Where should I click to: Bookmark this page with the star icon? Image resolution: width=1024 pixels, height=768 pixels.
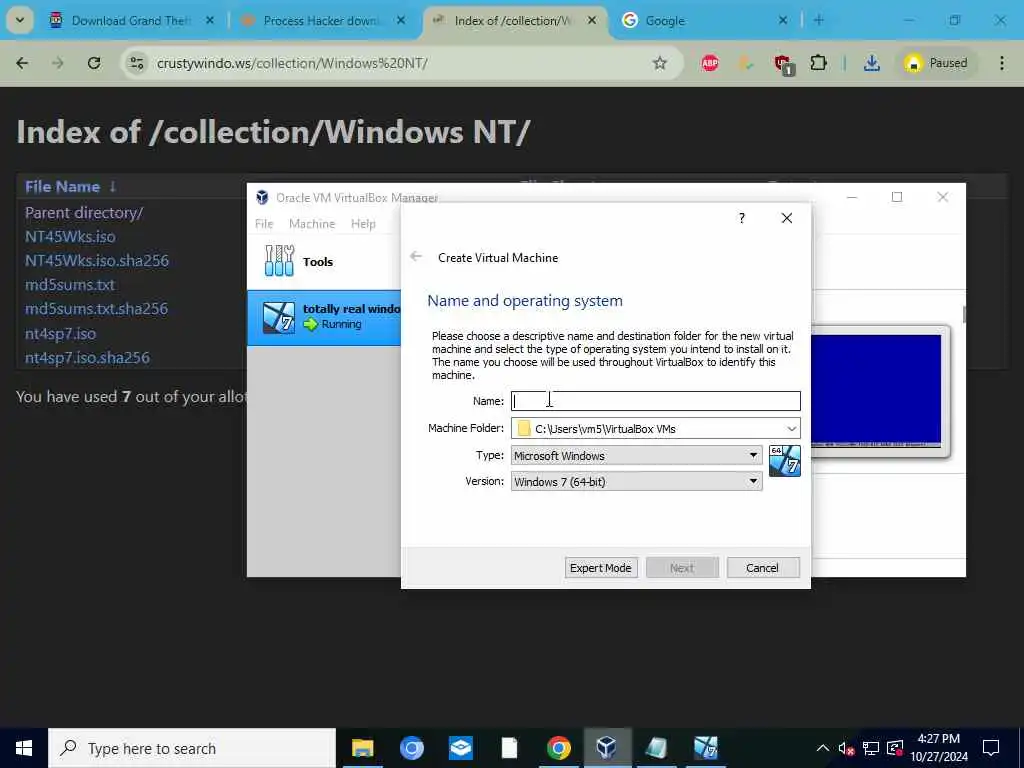click(660, 63)
